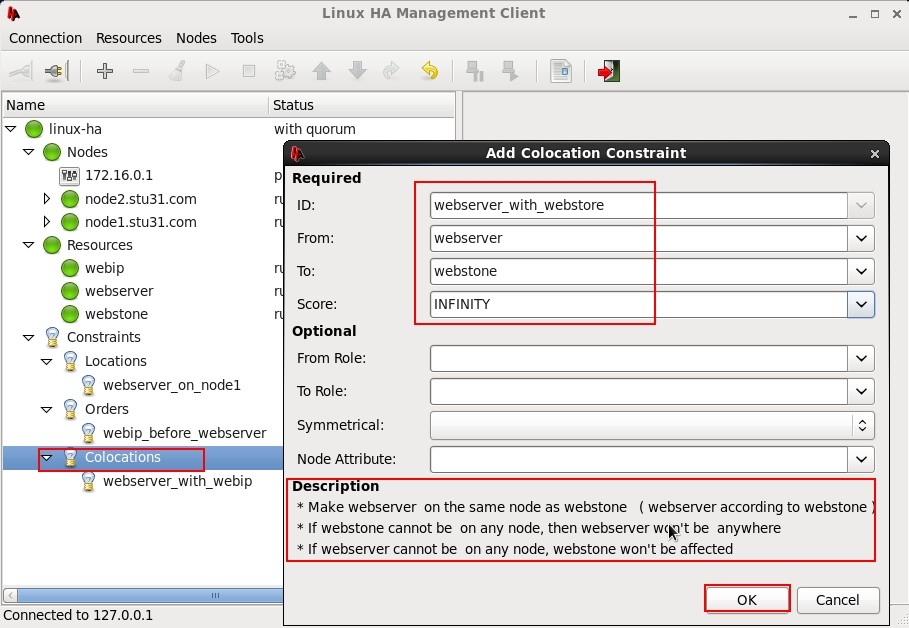Click the Symmetrical field spinner arrows

(x=863, y=426)
